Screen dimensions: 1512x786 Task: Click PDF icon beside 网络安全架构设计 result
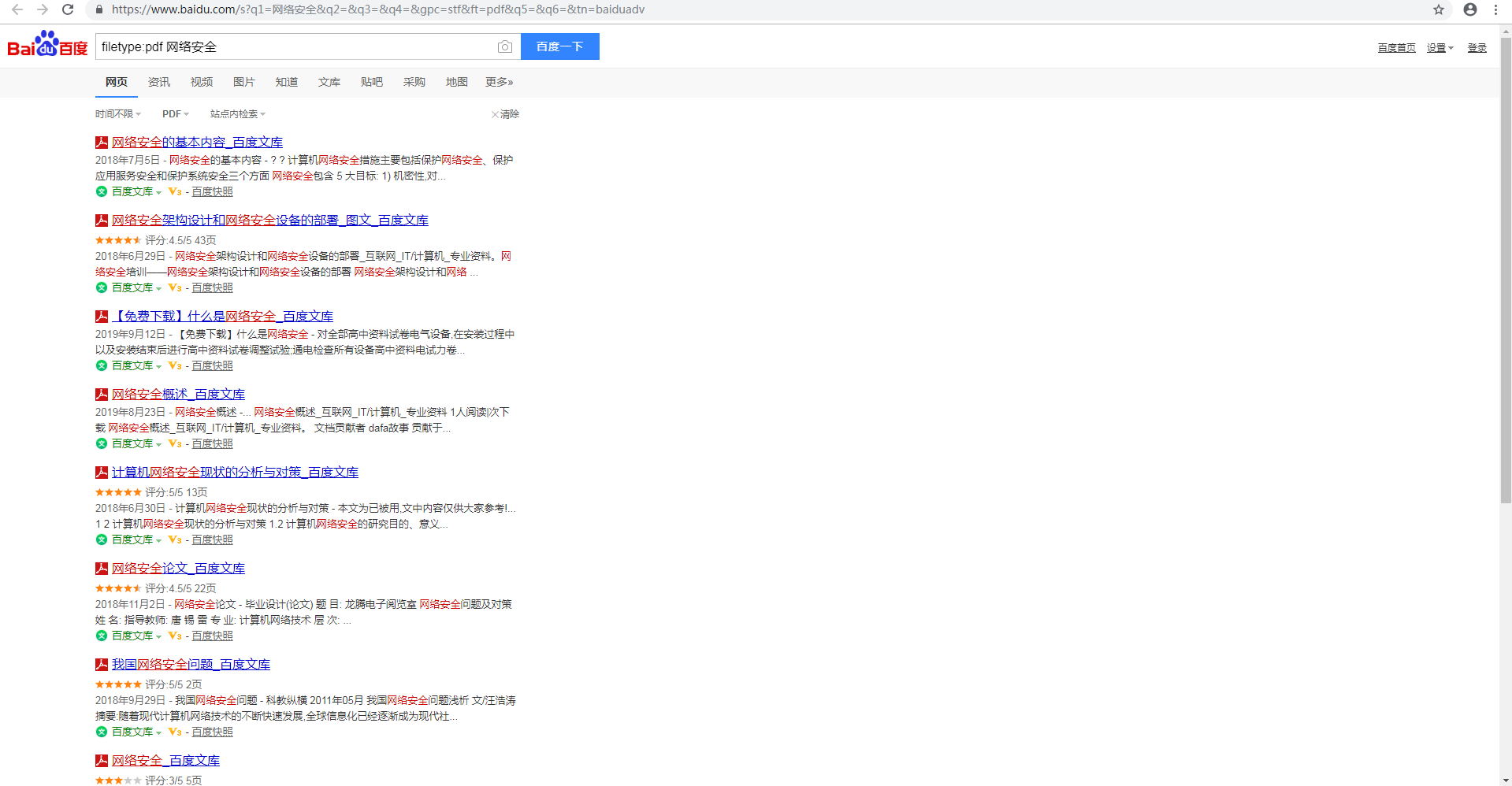point(102,221)
